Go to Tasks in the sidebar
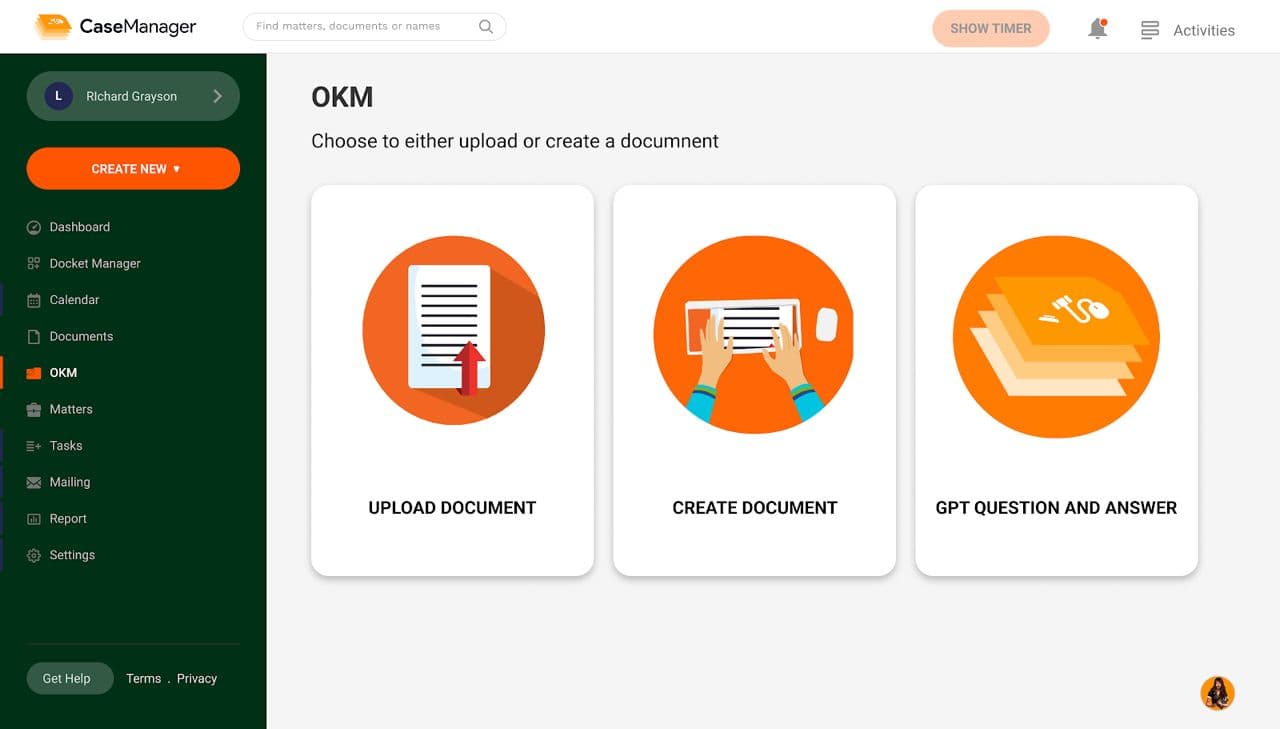1280x729 pixels. point(66,446)
